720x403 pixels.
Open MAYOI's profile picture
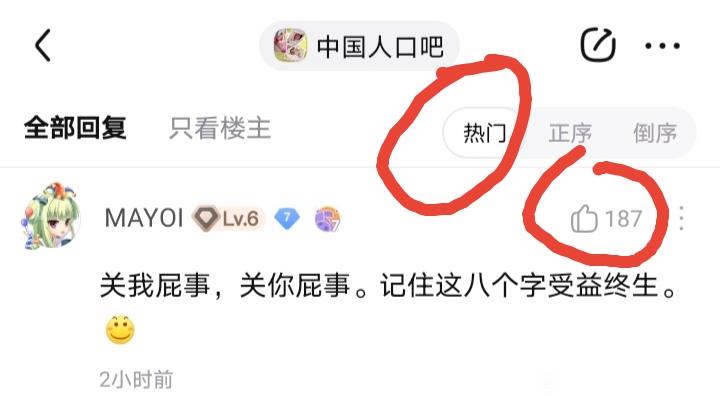(51, 216)
